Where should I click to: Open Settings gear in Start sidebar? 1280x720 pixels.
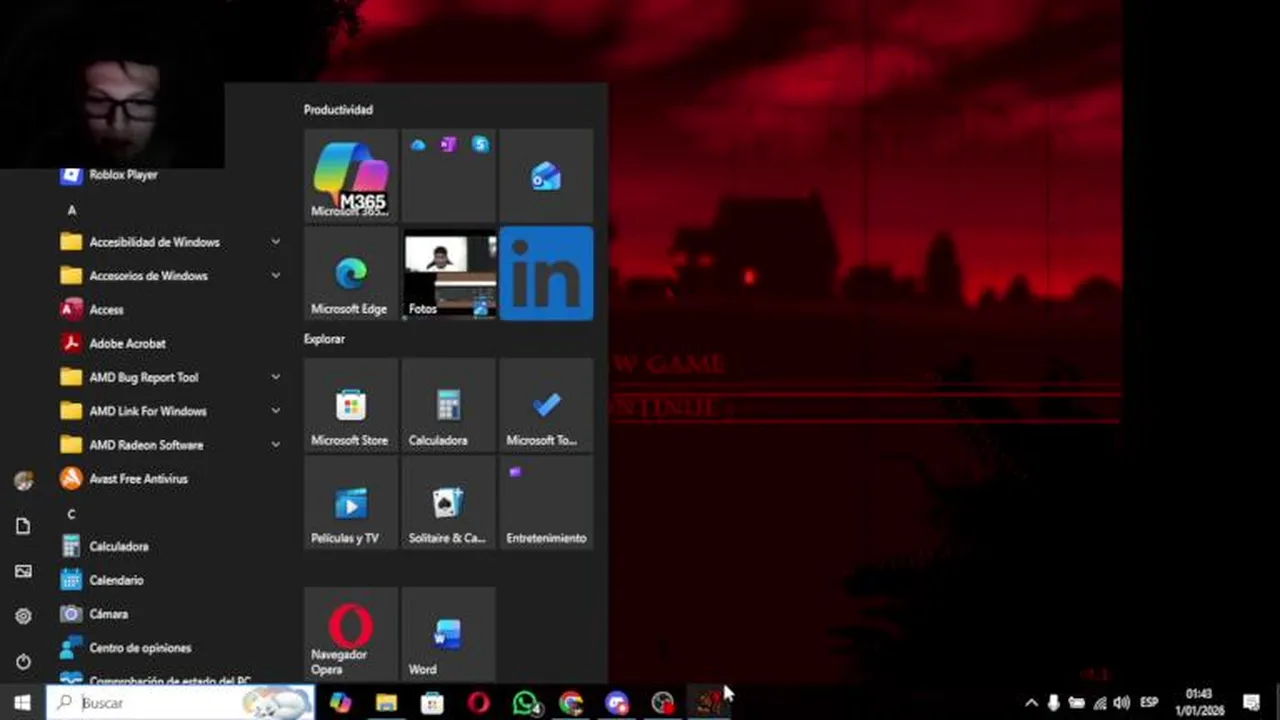coord(23,616)
